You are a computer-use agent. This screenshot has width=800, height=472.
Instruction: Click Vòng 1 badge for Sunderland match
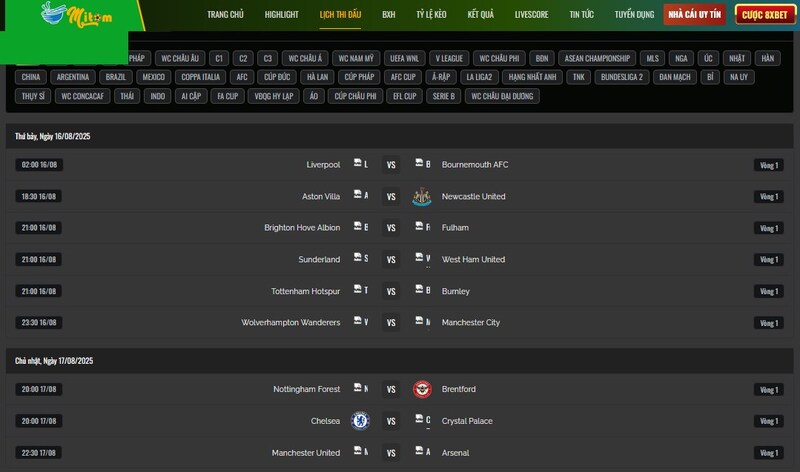point(768,260)
